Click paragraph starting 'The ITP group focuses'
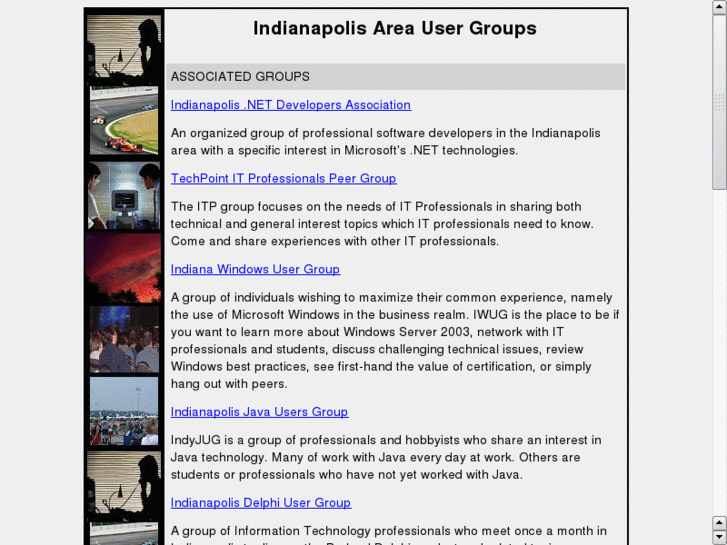This screenshot has width=727, height=545. click(382, 224)
